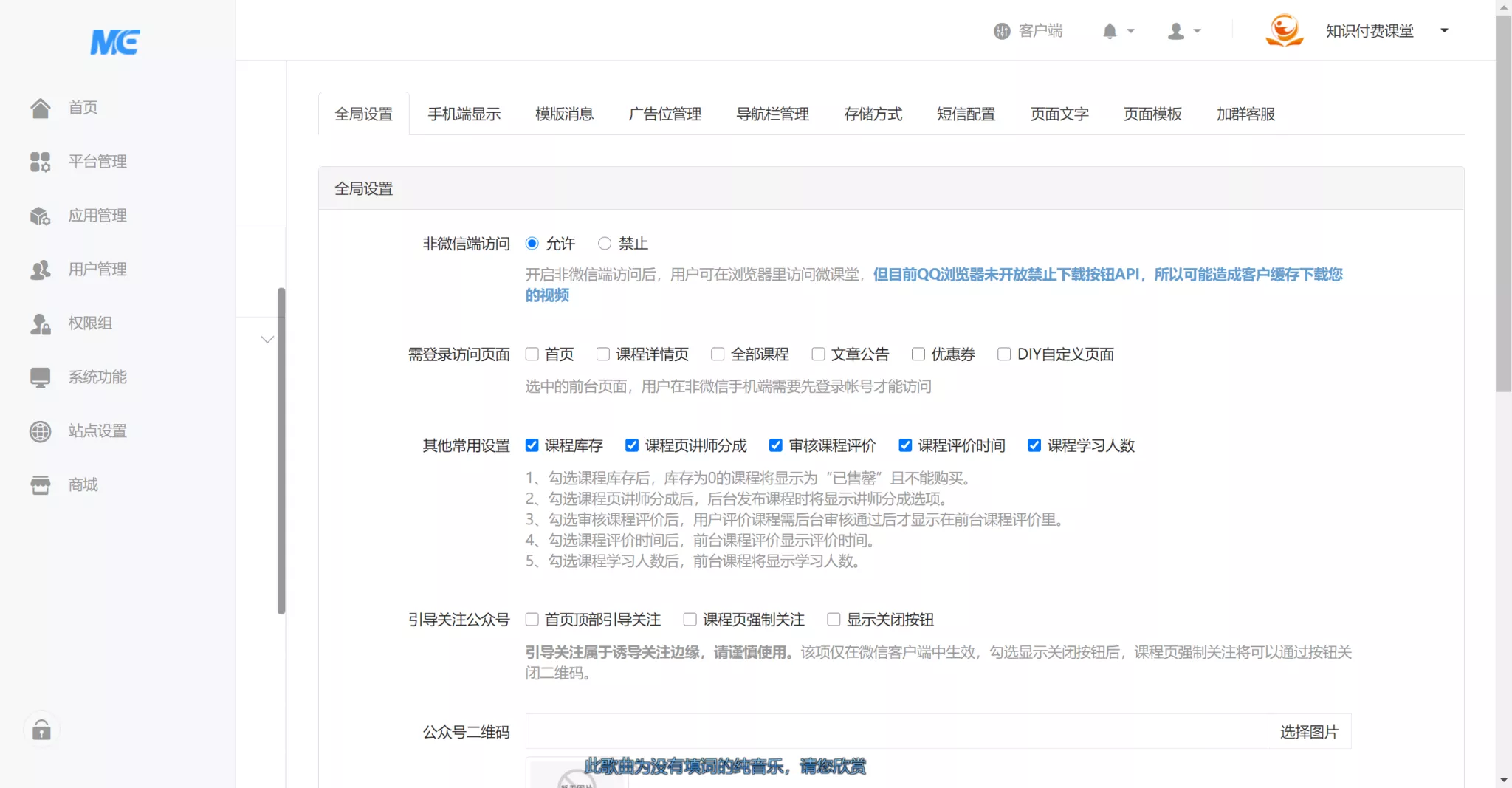Disable the 课程库存 checkbox
1512x788 pixels.
pos(531,445)
